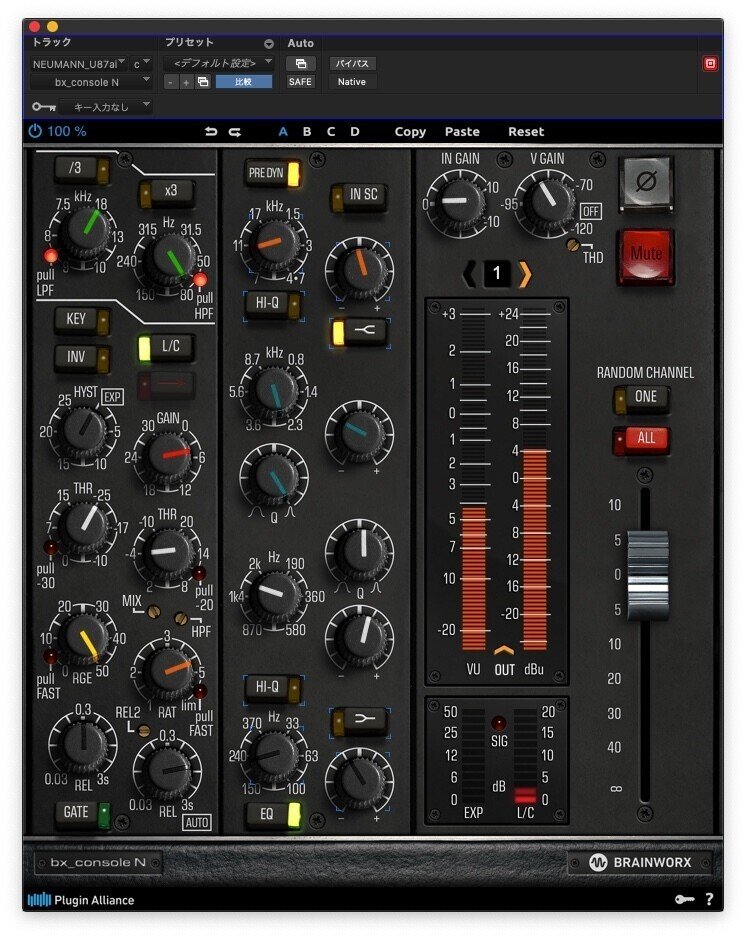The width and height of the screenshot is (746, 938).
Task: Click the V GAIN knob
Action: click(548, 202)
